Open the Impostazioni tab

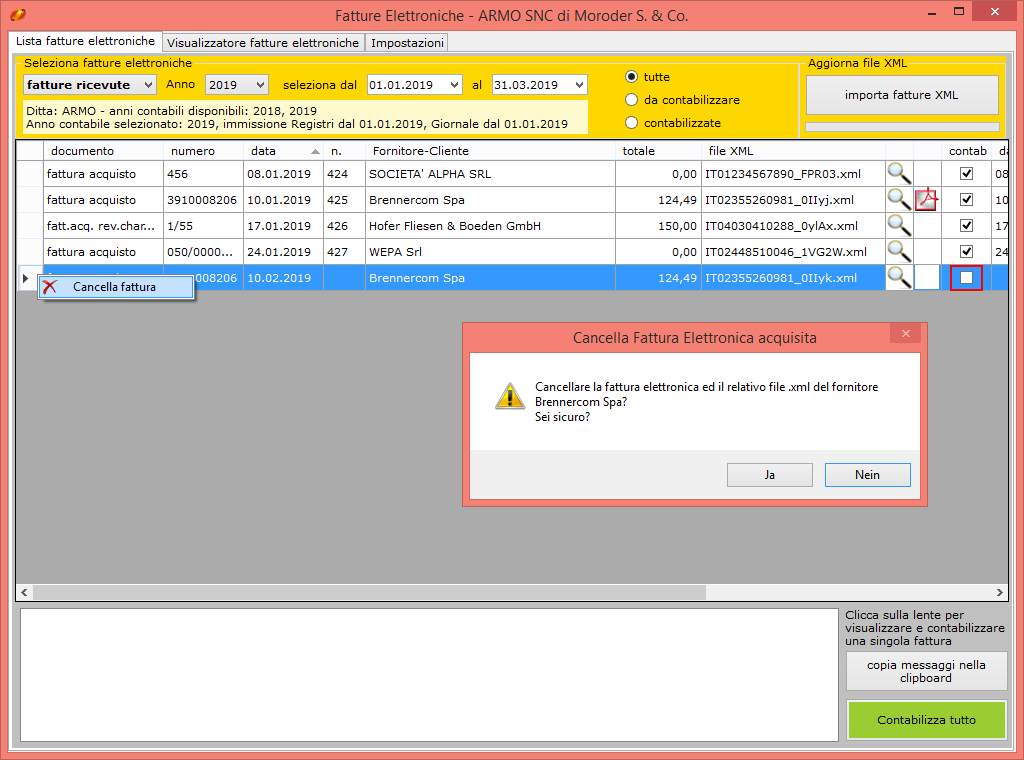coord(407,43)
